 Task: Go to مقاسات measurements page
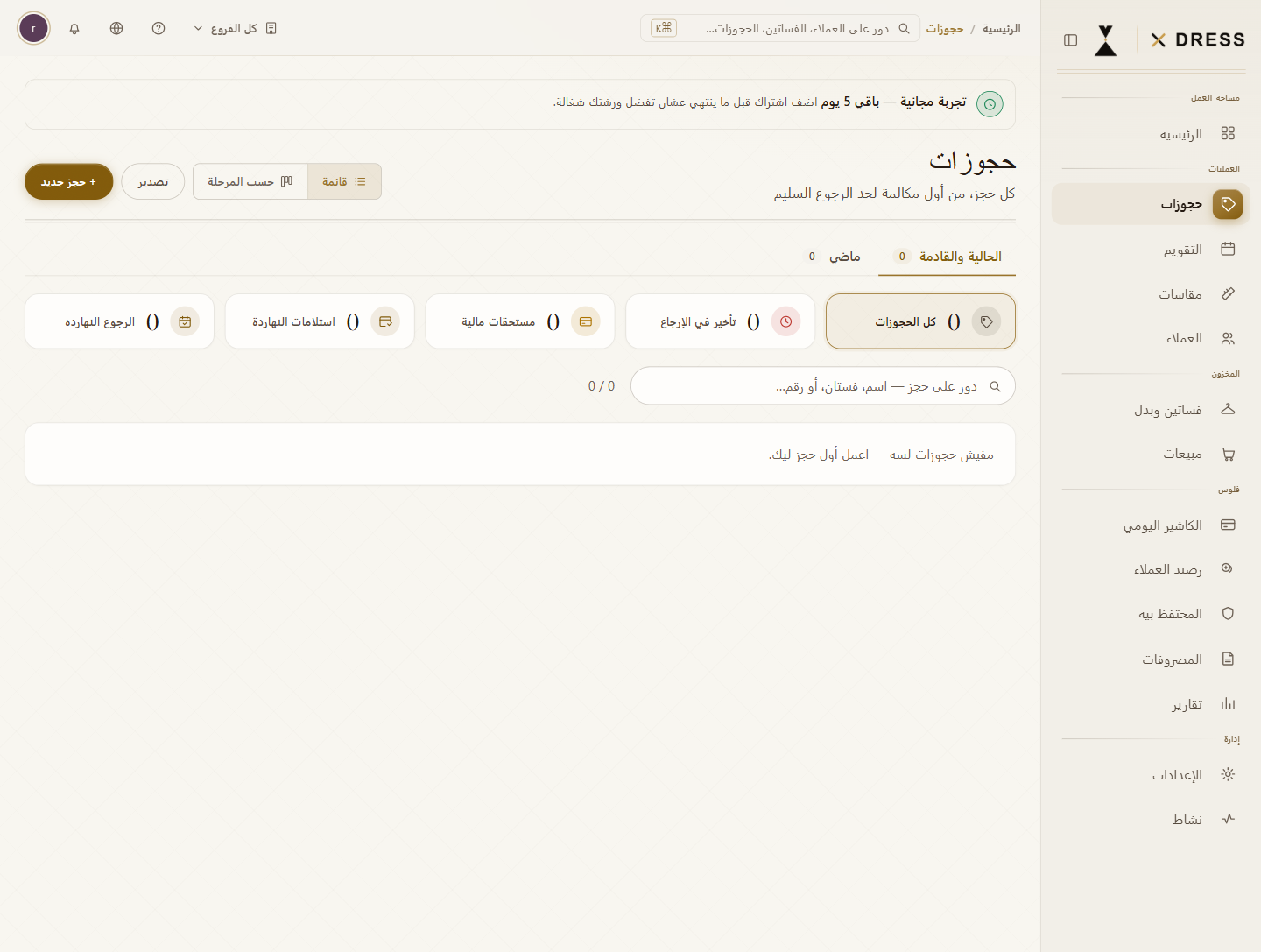pos(1151,294)
